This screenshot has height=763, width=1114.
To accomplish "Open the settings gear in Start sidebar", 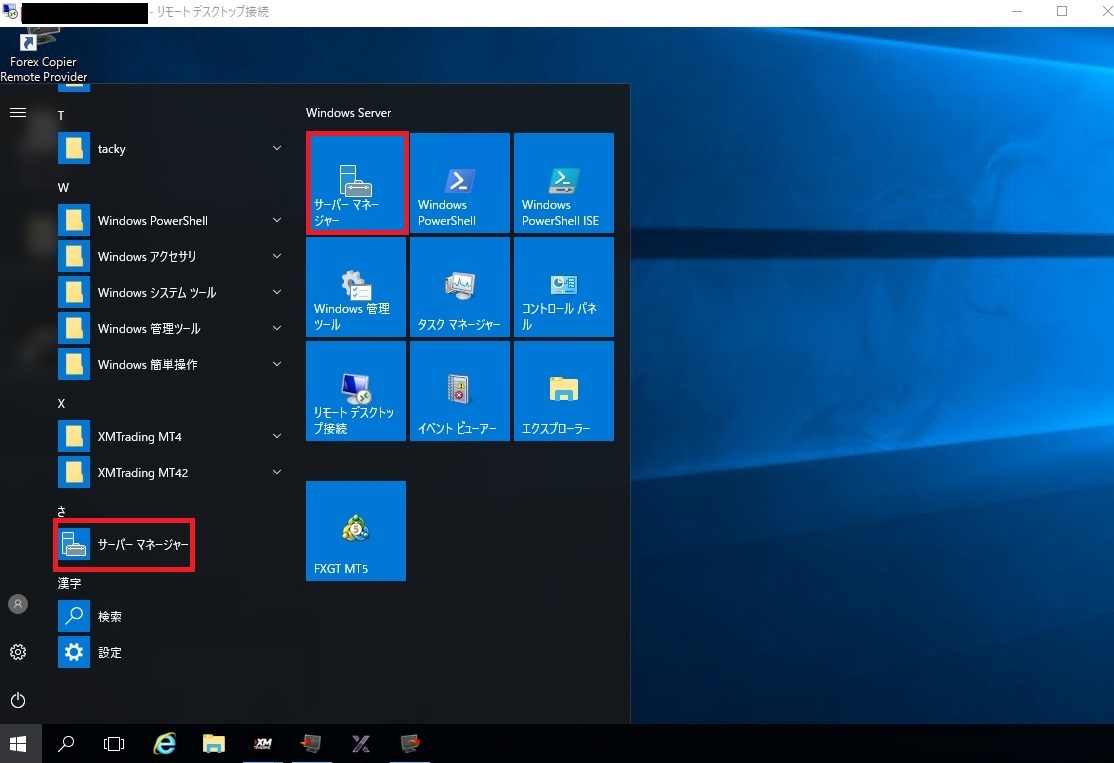I will pos(18,652).
